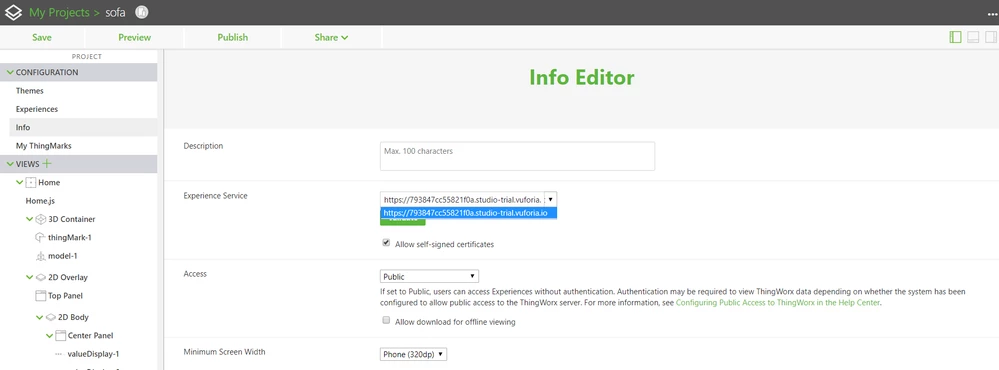Screen dimensions: 999x370
Task: Click the valueDisplay-1 dots icon
Action: [59, 354]
